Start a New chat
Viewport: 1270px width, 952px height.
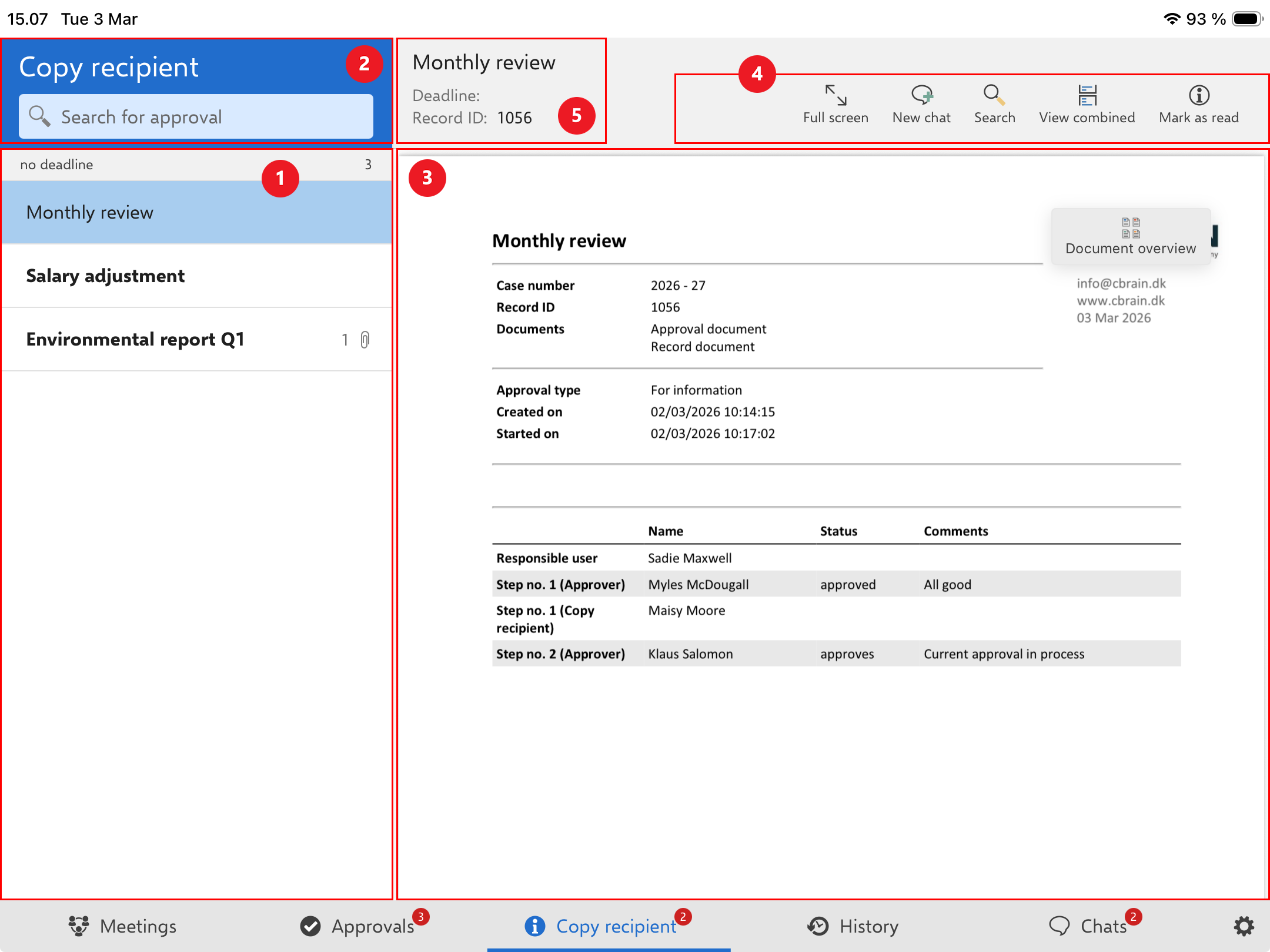[921, 105]
